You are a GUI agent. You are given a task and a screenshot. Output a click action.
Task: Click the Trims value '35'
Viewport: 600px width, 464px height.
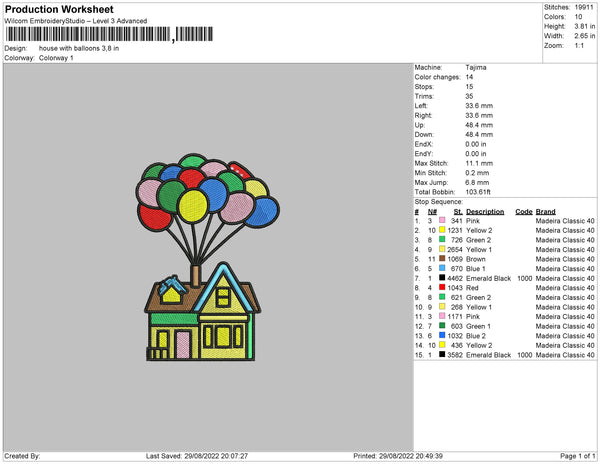click(470, 96)
